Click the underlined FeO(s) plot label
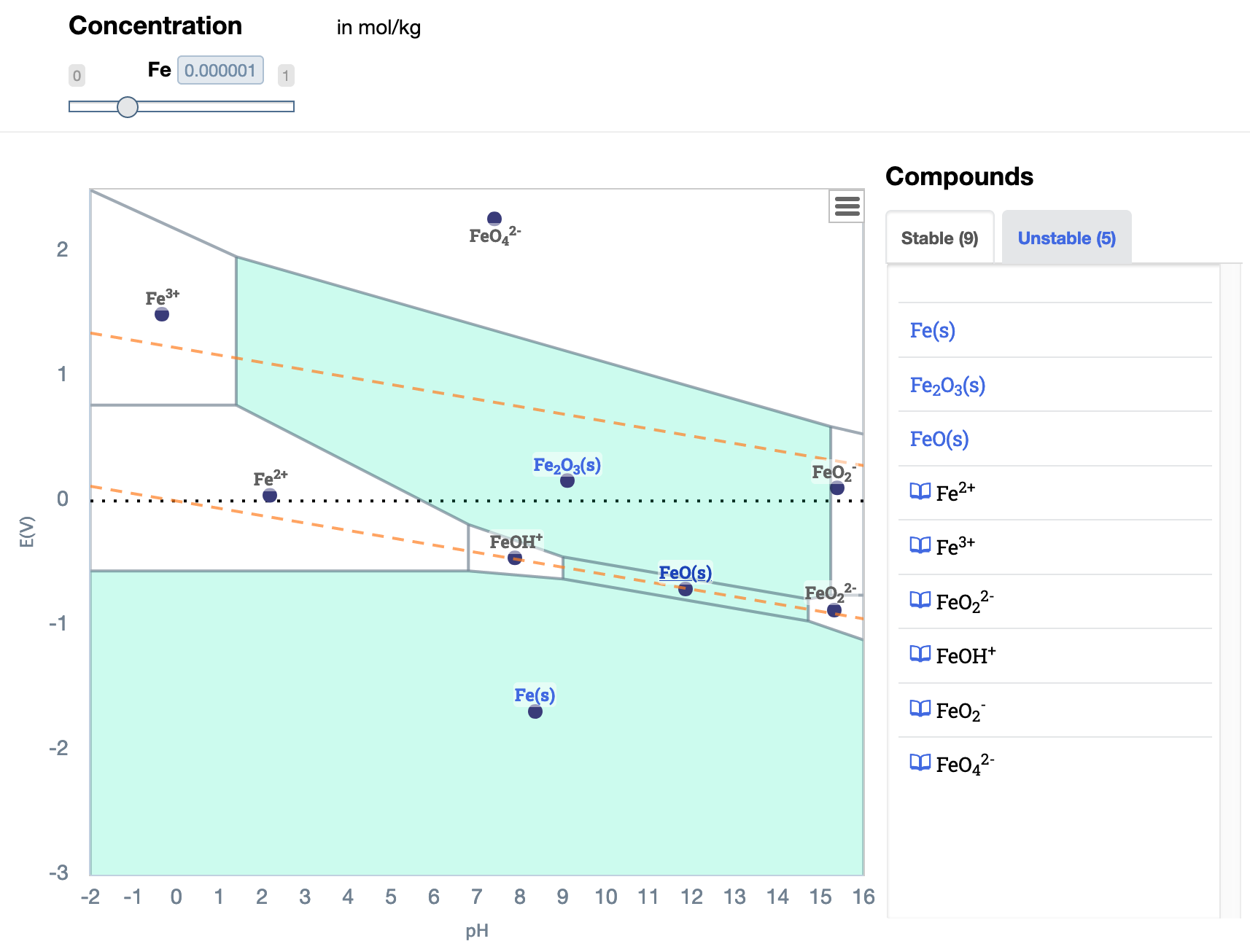 pyautogui.click(x=685, y=573)
